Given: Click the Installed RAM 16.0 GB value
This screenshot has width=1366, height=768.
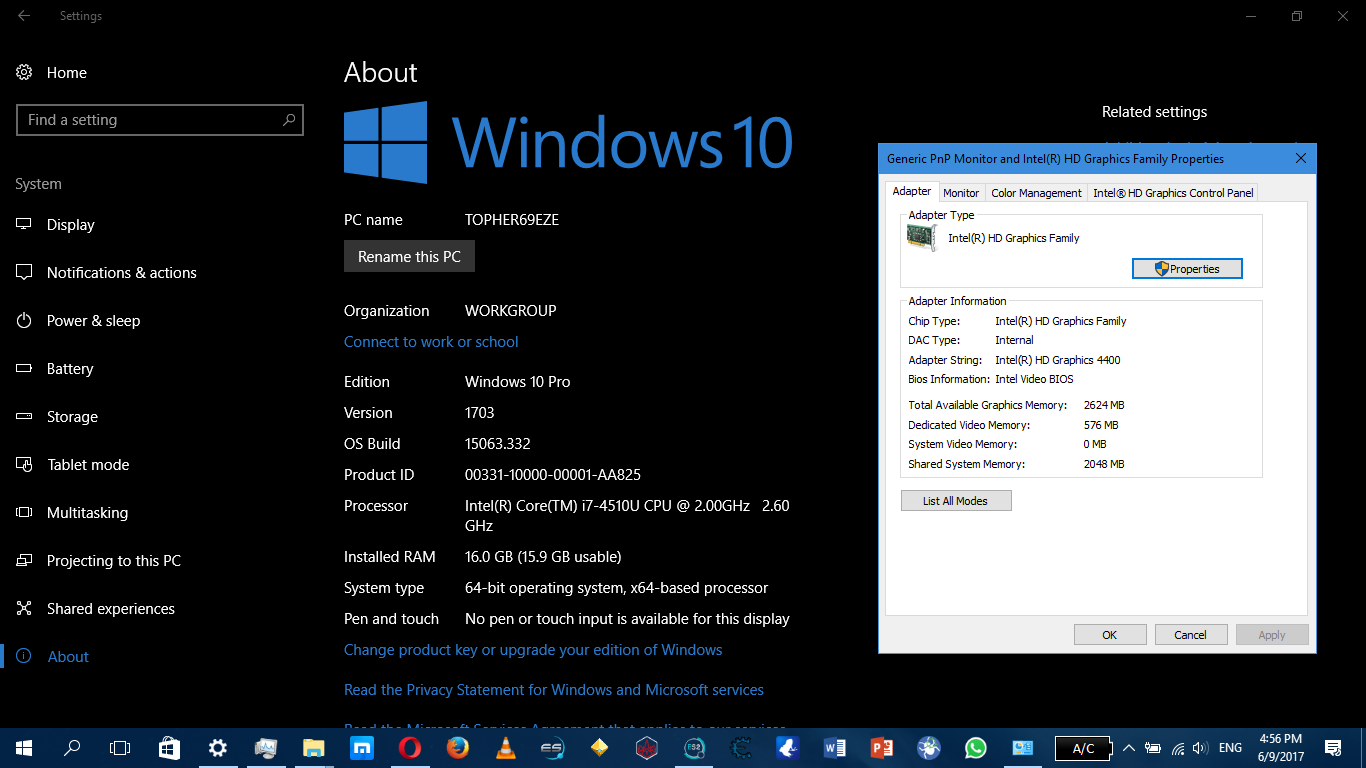Looking at the screenshot, I should 543,557.
